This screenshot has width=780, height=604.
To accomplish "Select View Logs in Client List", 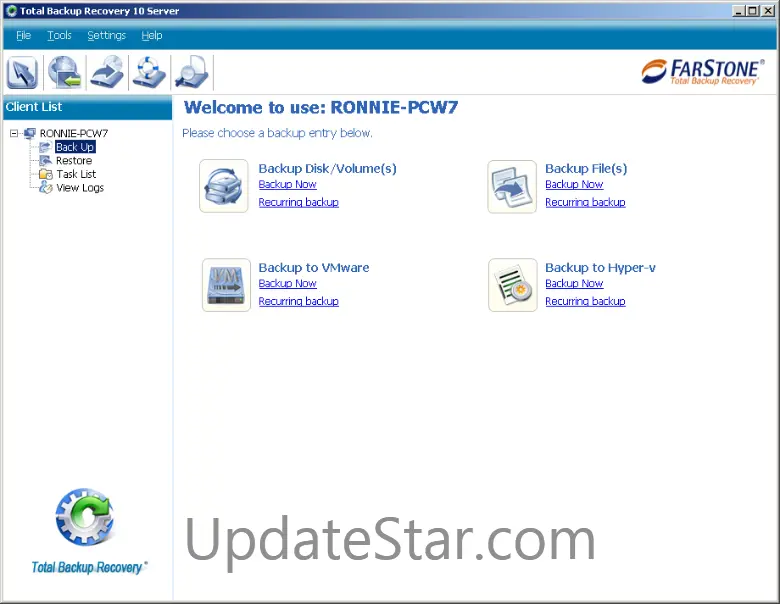I will point(80,188).
